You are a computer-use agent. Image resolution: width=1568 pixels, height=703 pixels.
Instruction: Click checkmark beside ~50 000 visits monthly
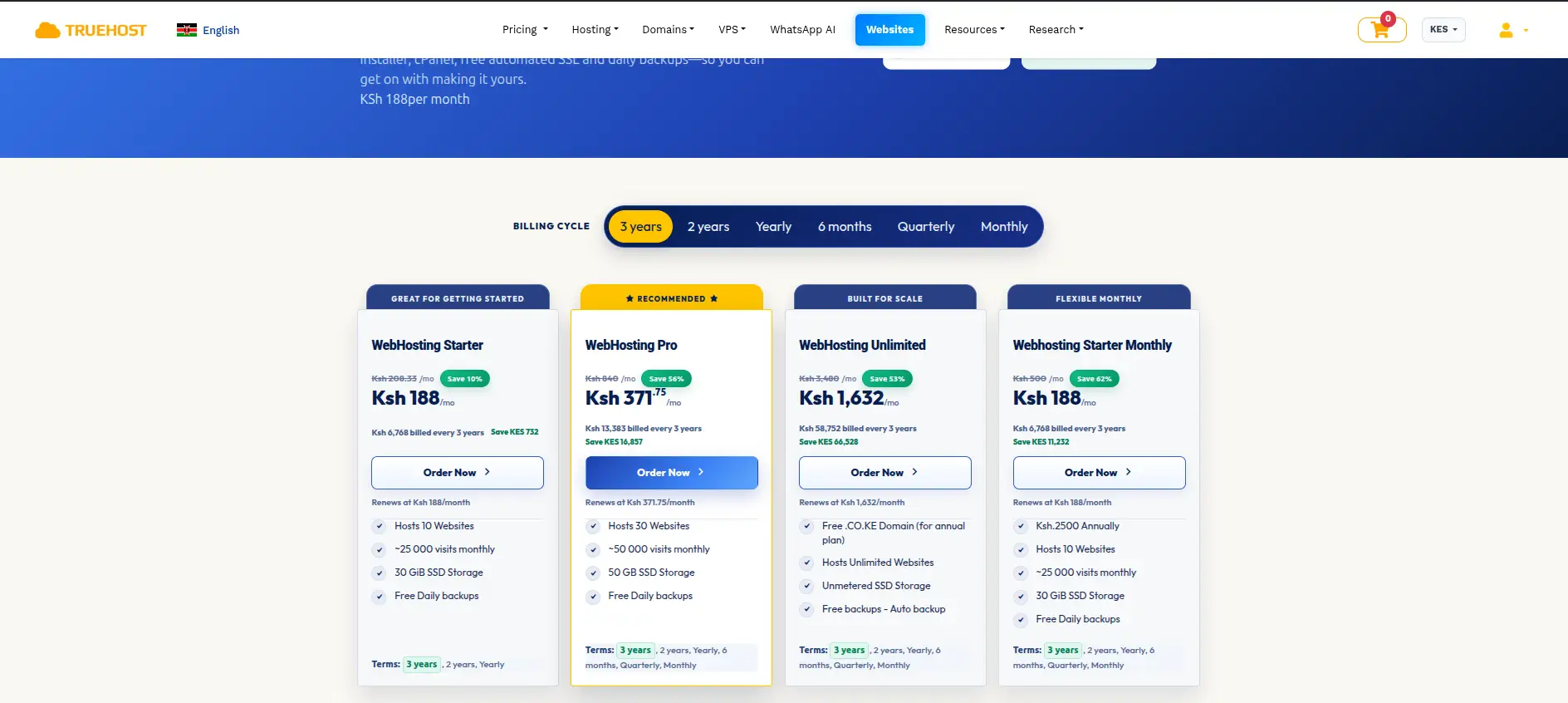coord(593,549)
